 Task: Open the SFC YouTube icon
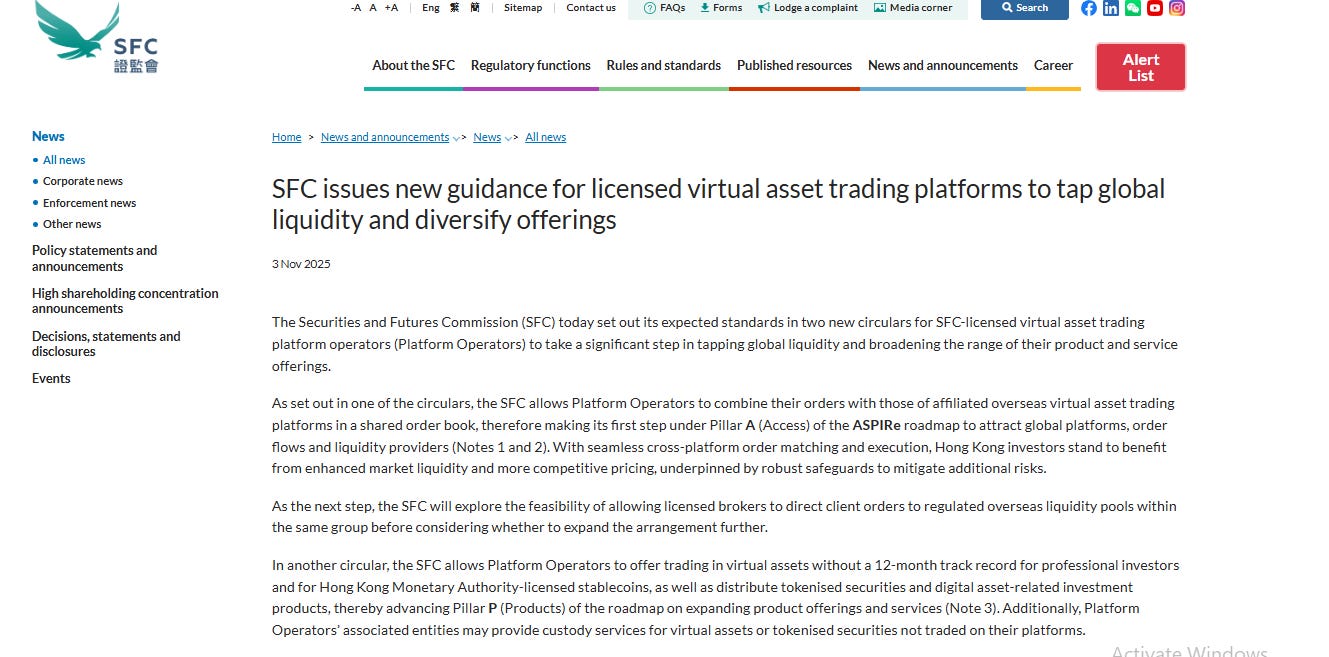1155,8
